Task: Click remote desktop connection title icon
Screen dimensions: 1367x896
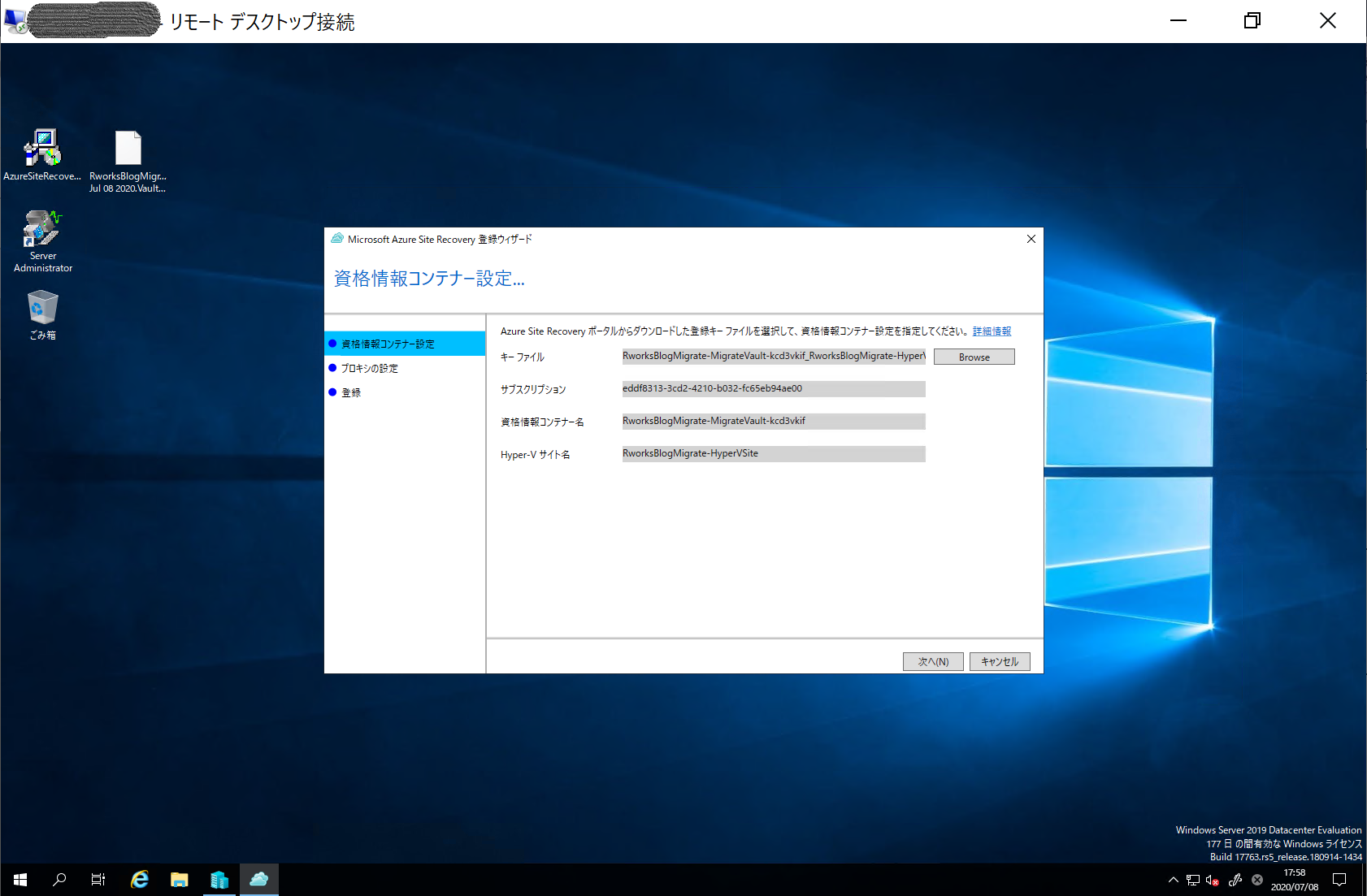Action: pos(15,21)
